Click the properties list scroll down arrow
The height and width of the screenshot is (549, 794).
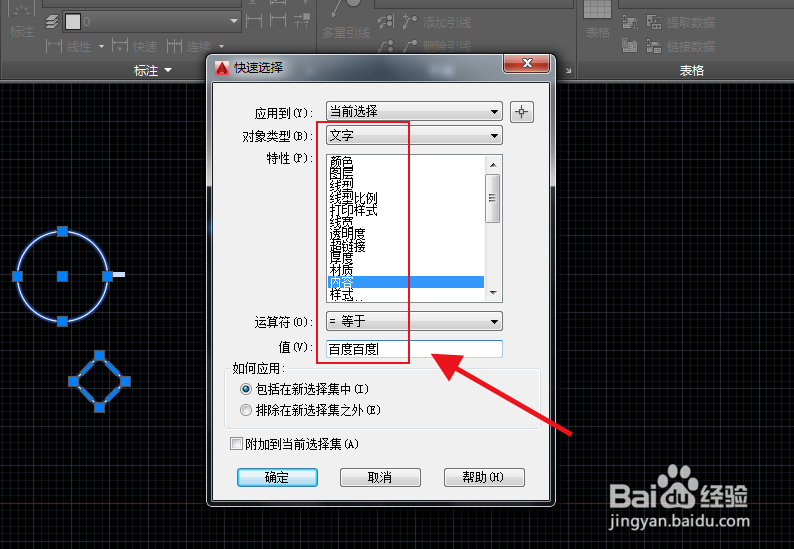(x=493, y=293)
